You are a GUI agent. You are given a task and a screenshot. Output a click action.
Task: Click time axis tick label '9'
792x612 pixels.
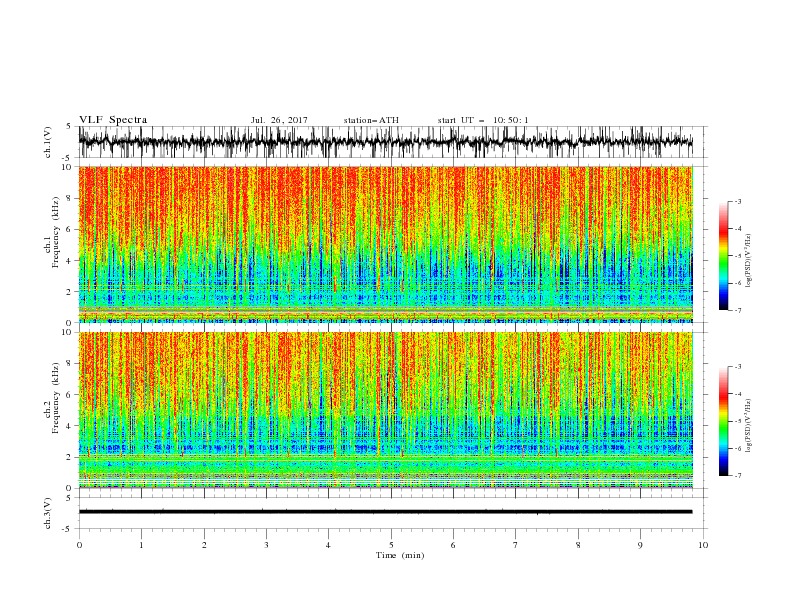click(640, 545)
